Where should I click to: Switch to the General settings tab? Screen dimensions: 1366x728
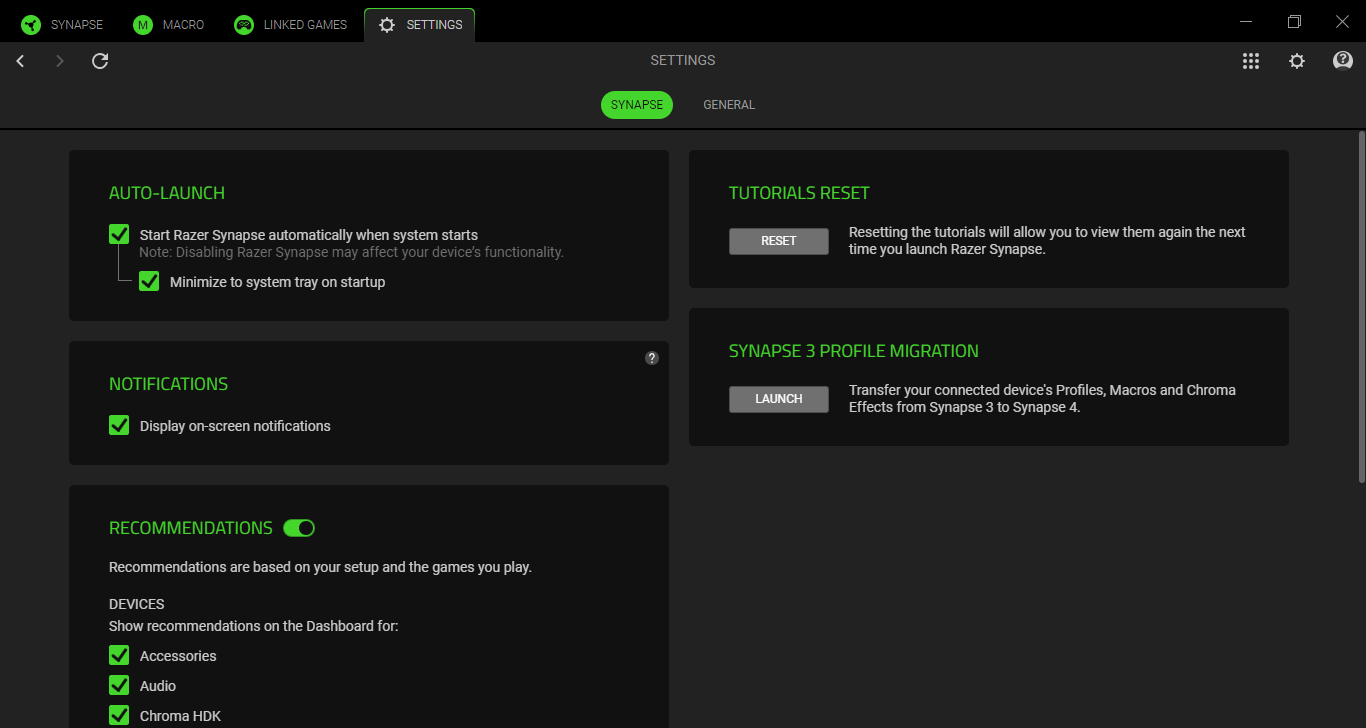728,105
